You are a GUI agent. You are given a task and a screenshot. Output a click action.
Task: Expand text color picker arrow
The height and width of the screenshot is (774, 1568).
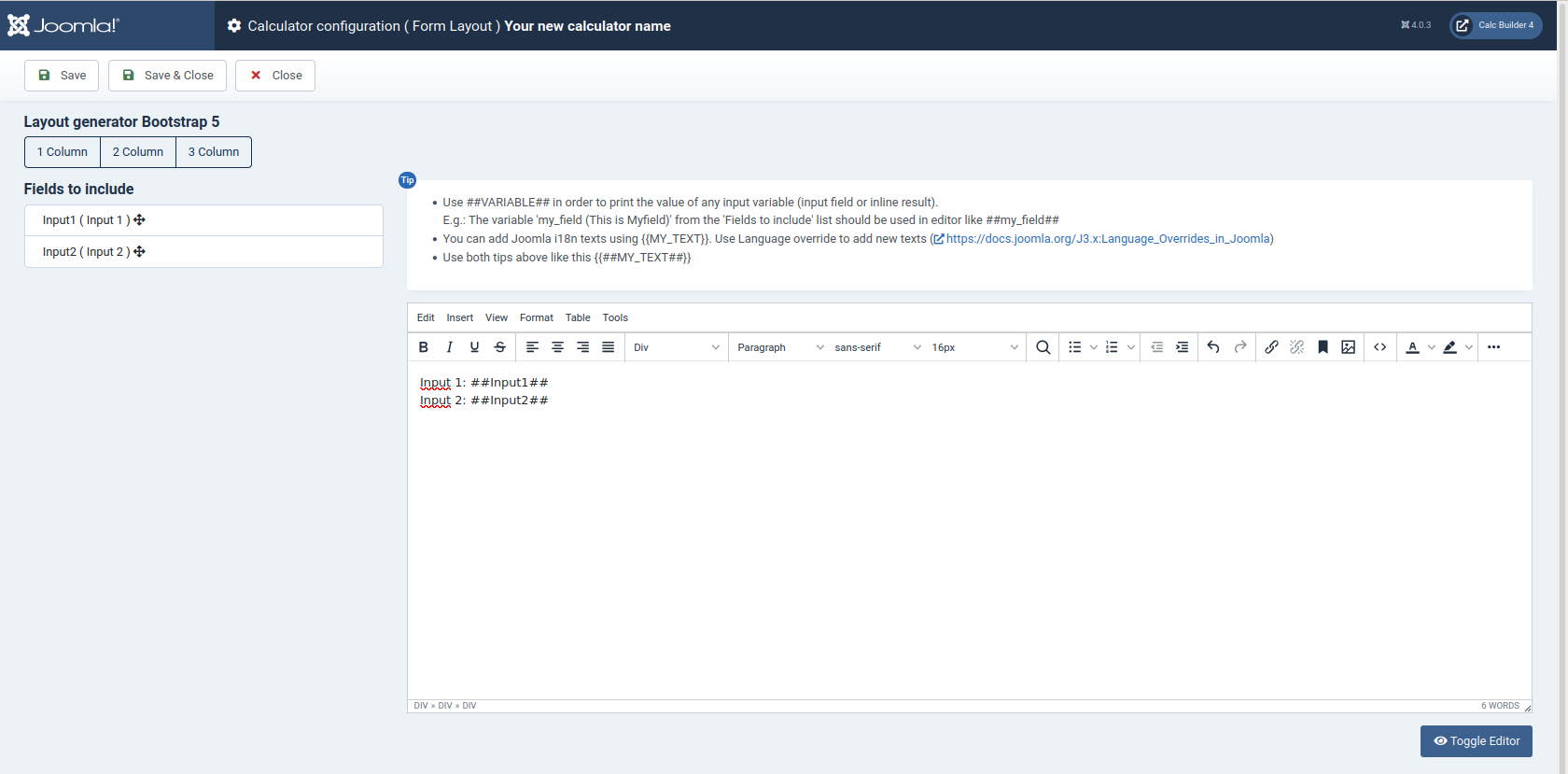(x=1432, y=347)
